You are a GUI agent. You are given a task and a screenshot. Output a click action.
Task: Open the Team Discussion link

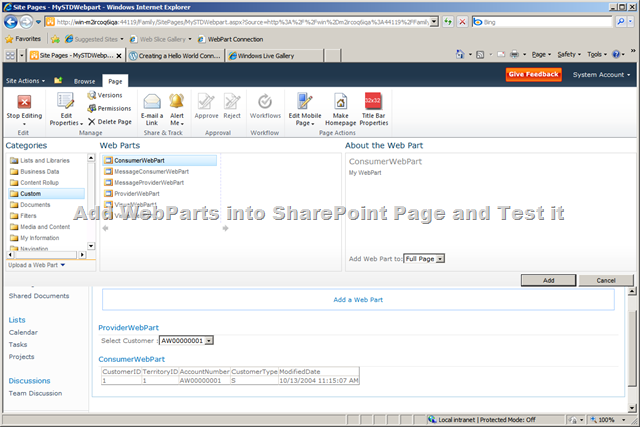coord(36,394)
